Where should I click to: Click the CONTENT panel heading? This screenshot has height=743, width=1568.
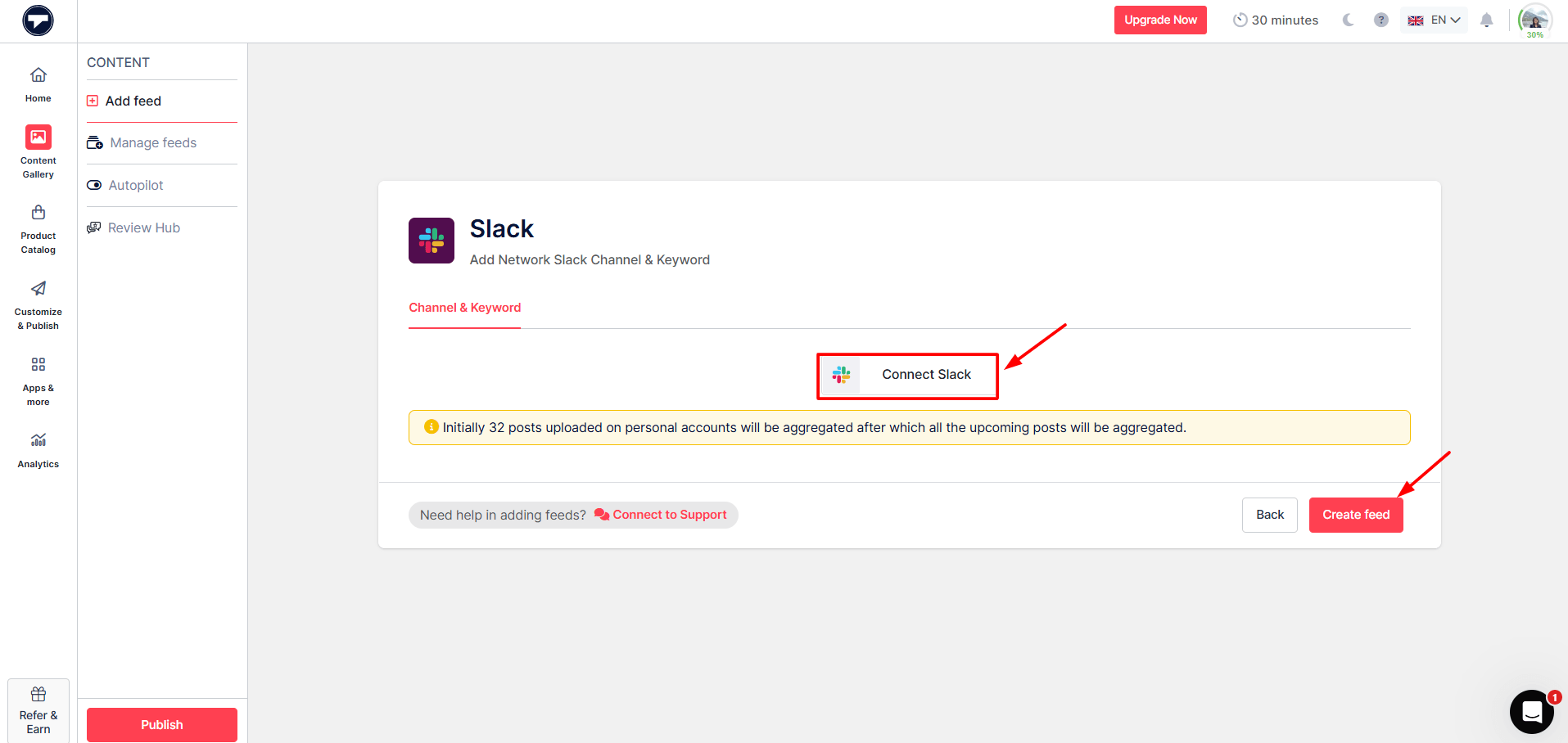click(x=119, y=63)
